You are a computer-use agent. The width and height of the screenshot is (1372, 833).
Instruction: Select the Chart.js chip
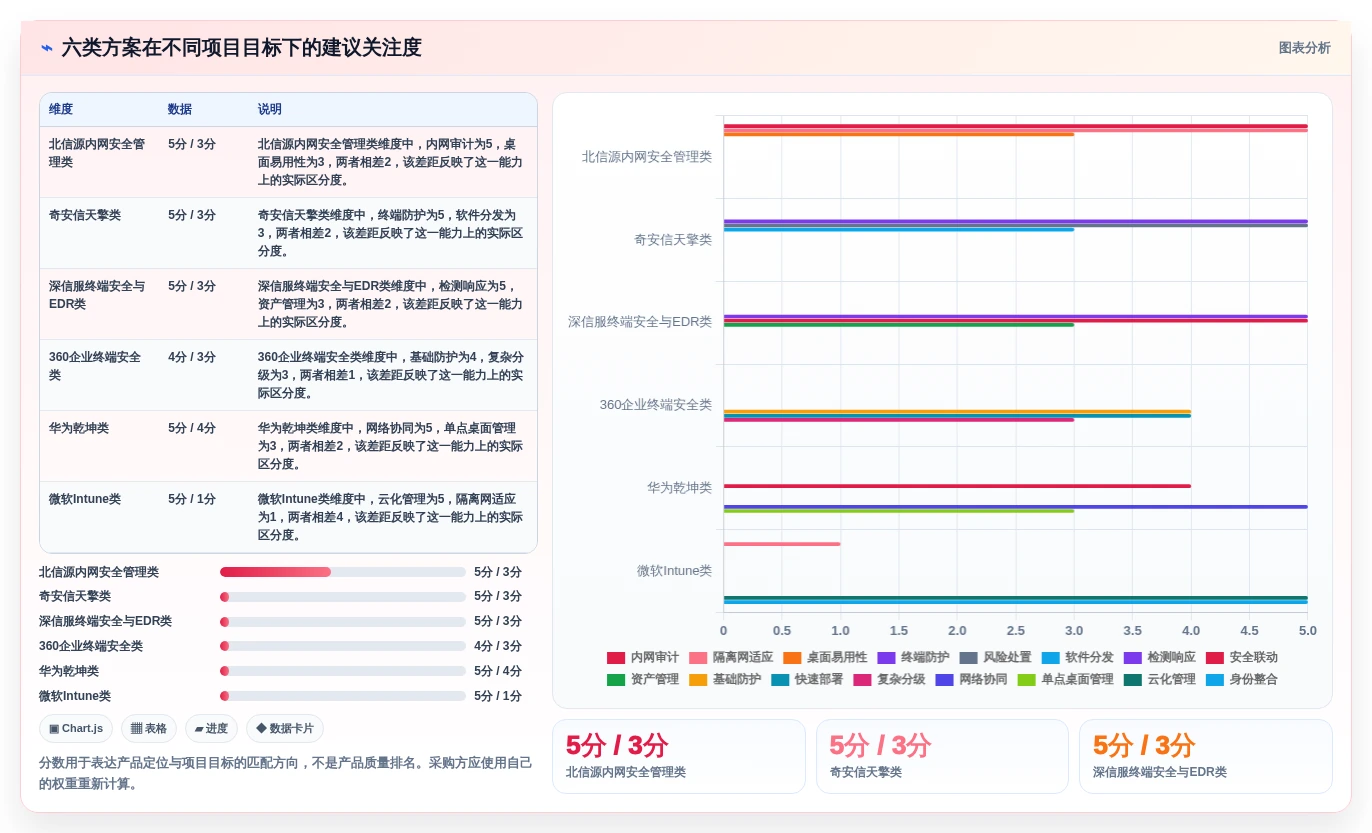point(76,728)
